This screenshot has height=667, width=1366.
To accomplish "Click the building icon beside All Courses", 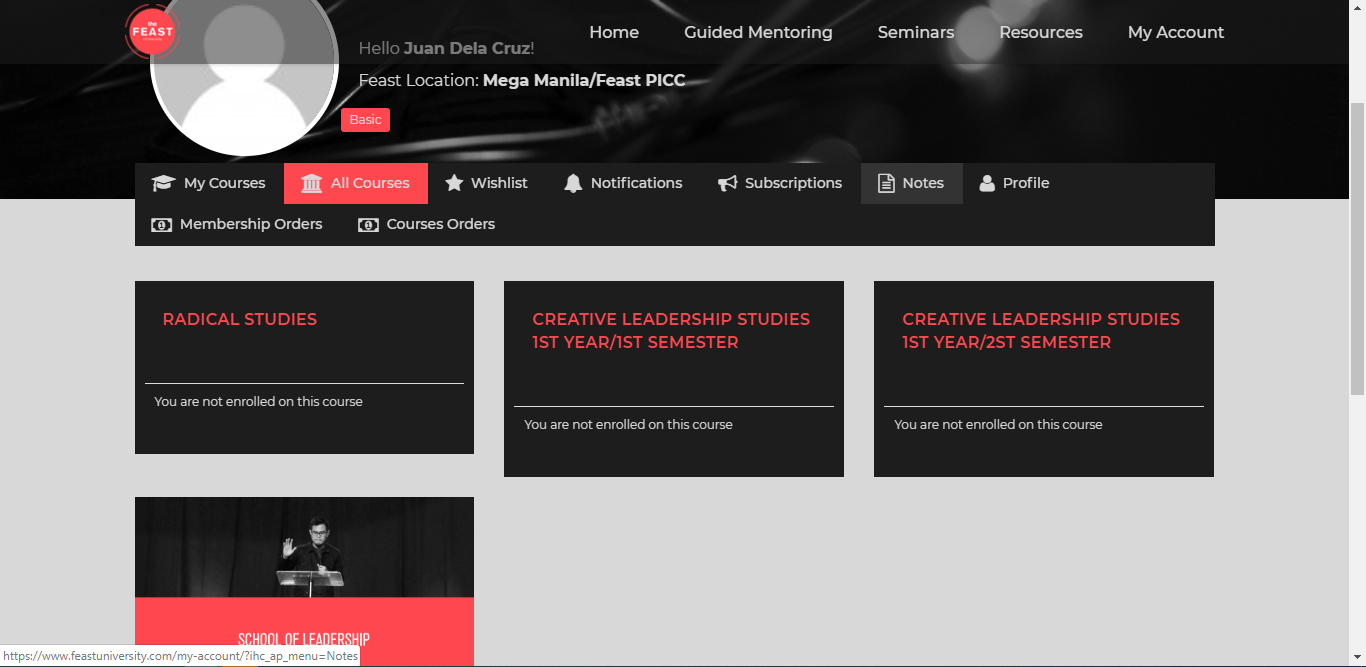I will [311, 183].
